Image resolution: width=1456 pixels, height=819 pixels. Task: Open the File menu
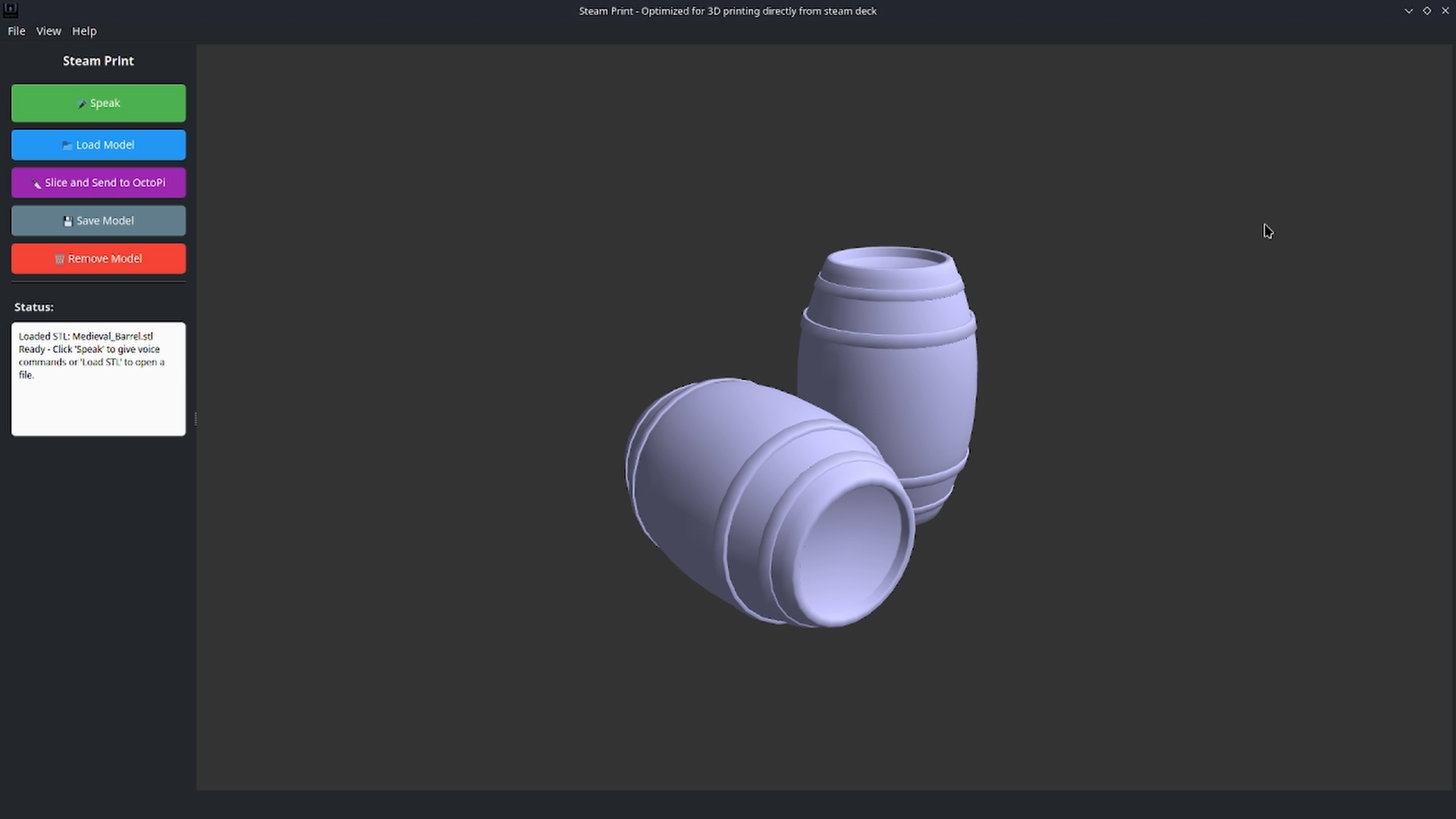pyautogui.click(x=17, y=31)
